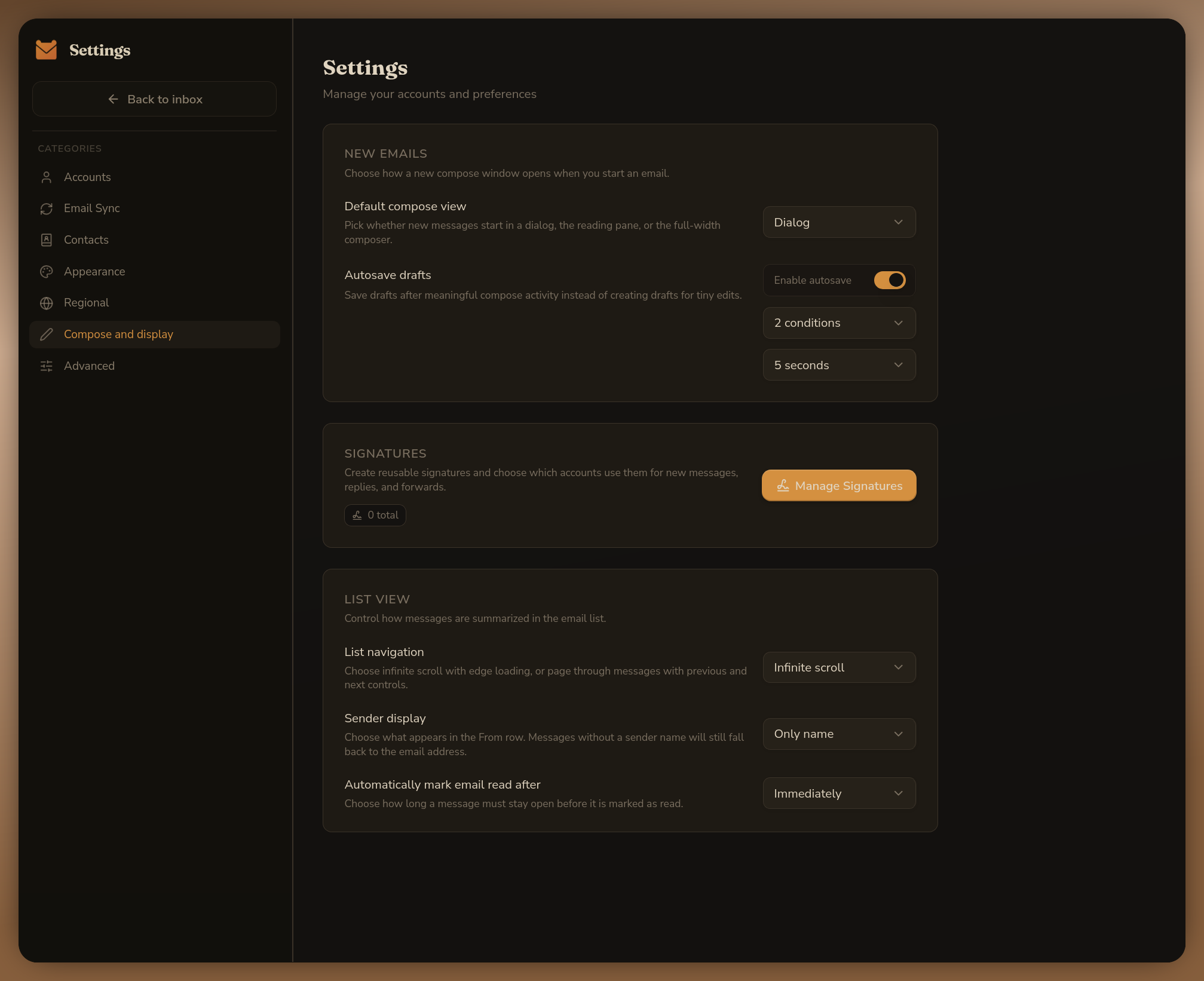The image size is (1204, 981).
Task: Open the Accounts category
Action: 154,177
